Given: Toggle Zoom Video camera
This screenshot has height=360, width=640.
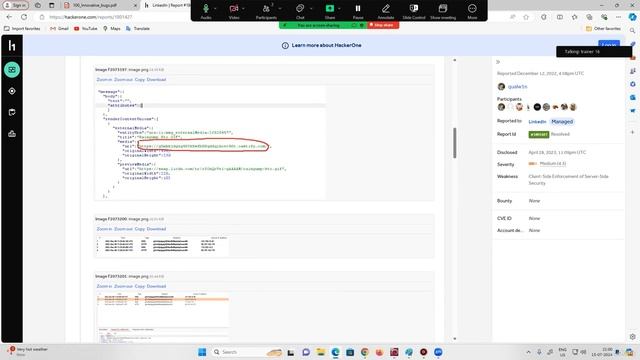Looking at the screenshot, I should click(x=234, y=11).
